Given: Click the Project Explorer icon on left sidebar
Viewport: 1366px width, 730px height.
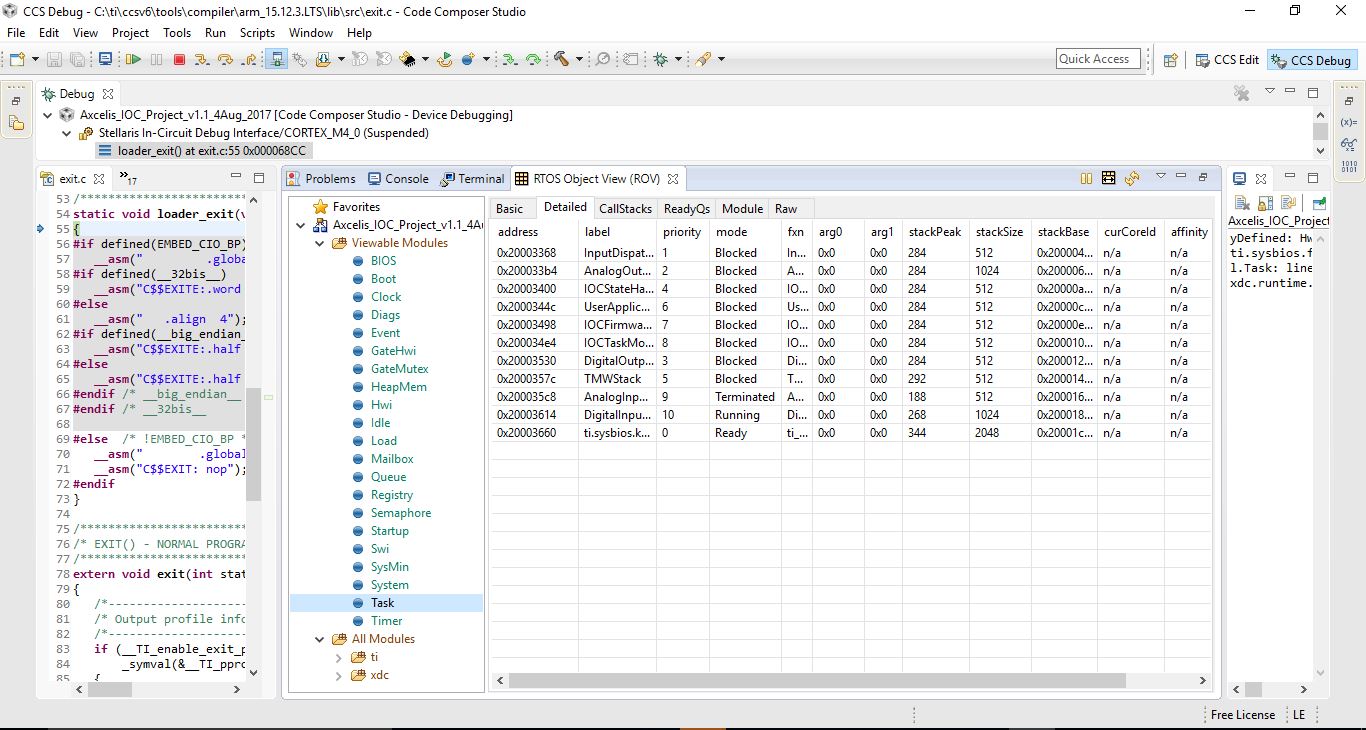Looking at the screenshot, I should [16, 123].
